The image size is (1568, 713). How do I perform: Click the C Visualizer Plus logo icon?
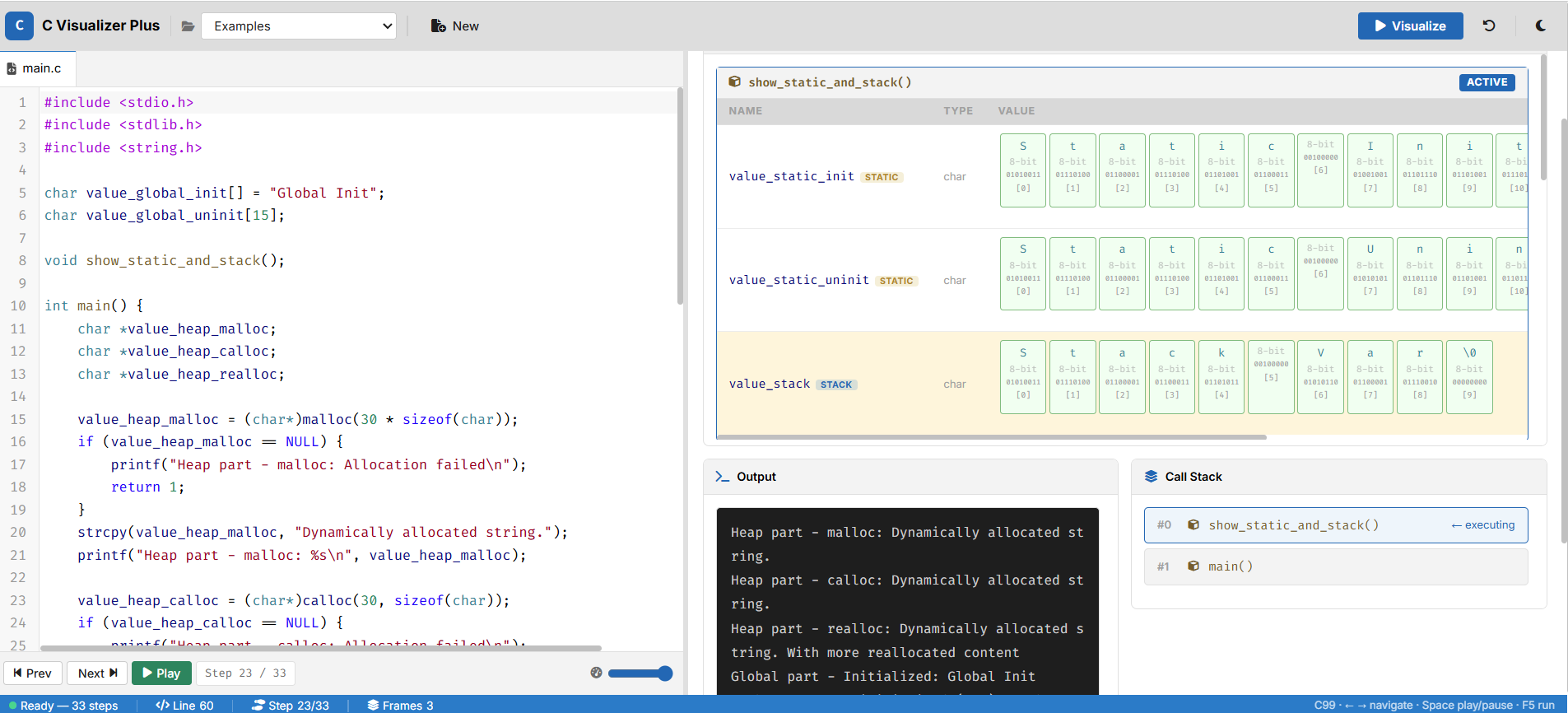[x=20, y=26]
